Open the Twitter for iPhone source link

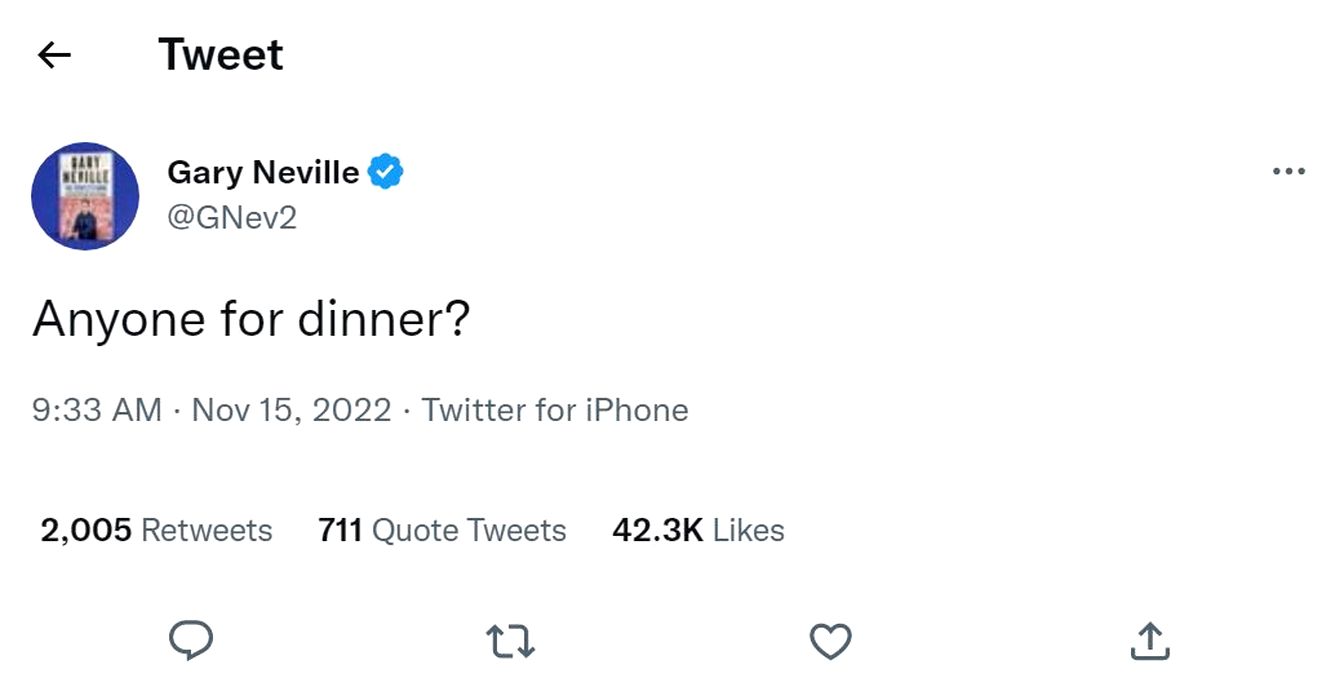[x=555, y=410]
